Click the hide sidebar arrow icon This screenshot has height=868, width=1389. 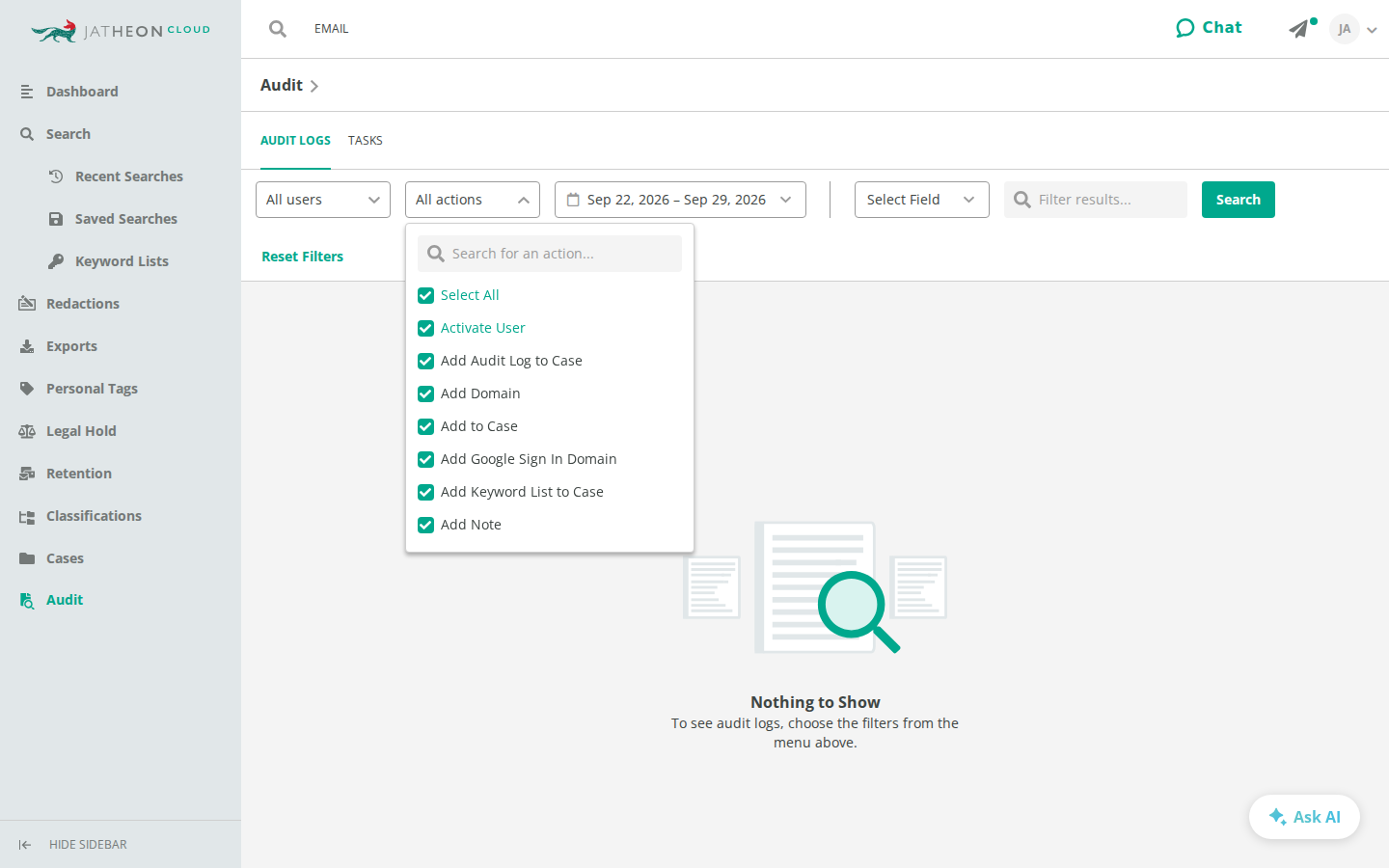click(25, 845)
